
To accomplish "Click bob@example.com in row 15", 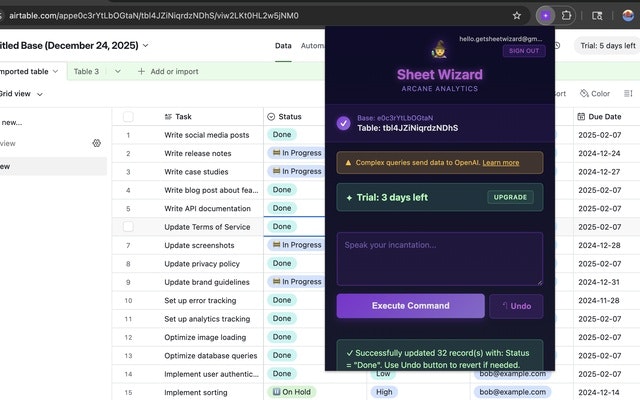I will click(x=512, y=392).
